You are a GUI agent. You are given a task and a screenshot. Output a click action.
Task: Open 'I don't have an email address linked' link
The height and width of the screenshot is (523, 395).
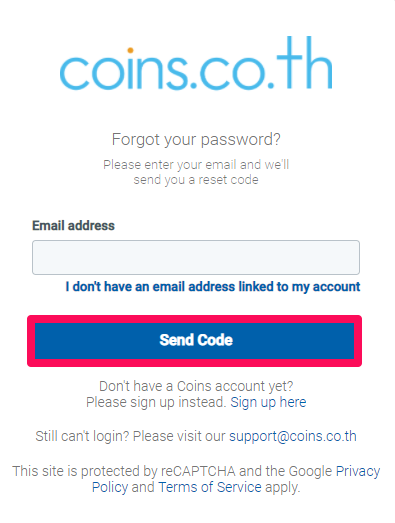click(213, 287)
